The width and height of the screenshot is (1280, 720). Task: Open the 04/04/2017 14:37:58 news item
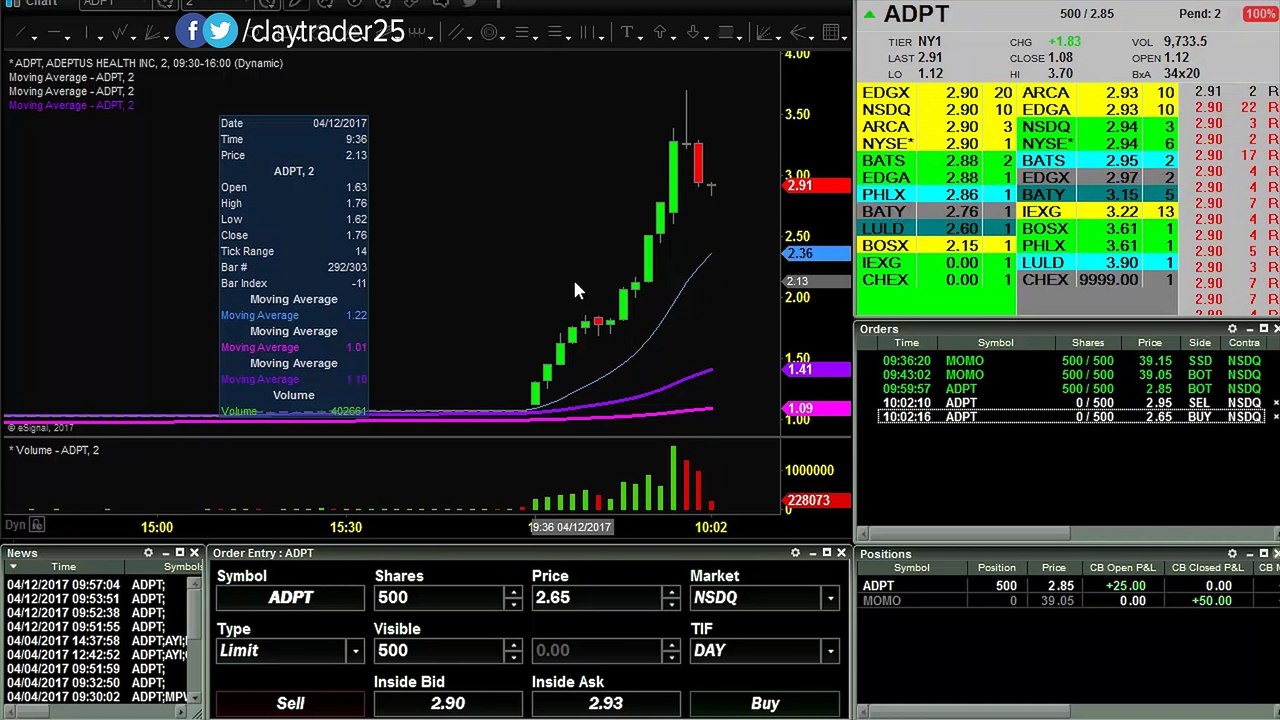96,641
